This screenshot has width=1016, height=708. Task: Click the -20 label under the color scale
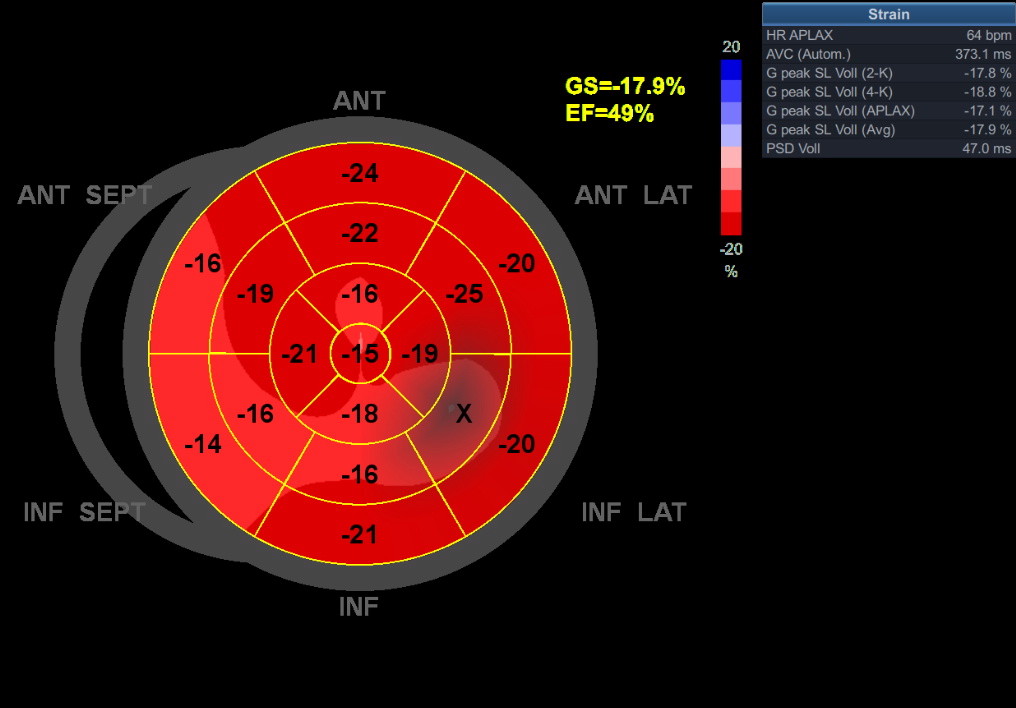tap(731, 249)
